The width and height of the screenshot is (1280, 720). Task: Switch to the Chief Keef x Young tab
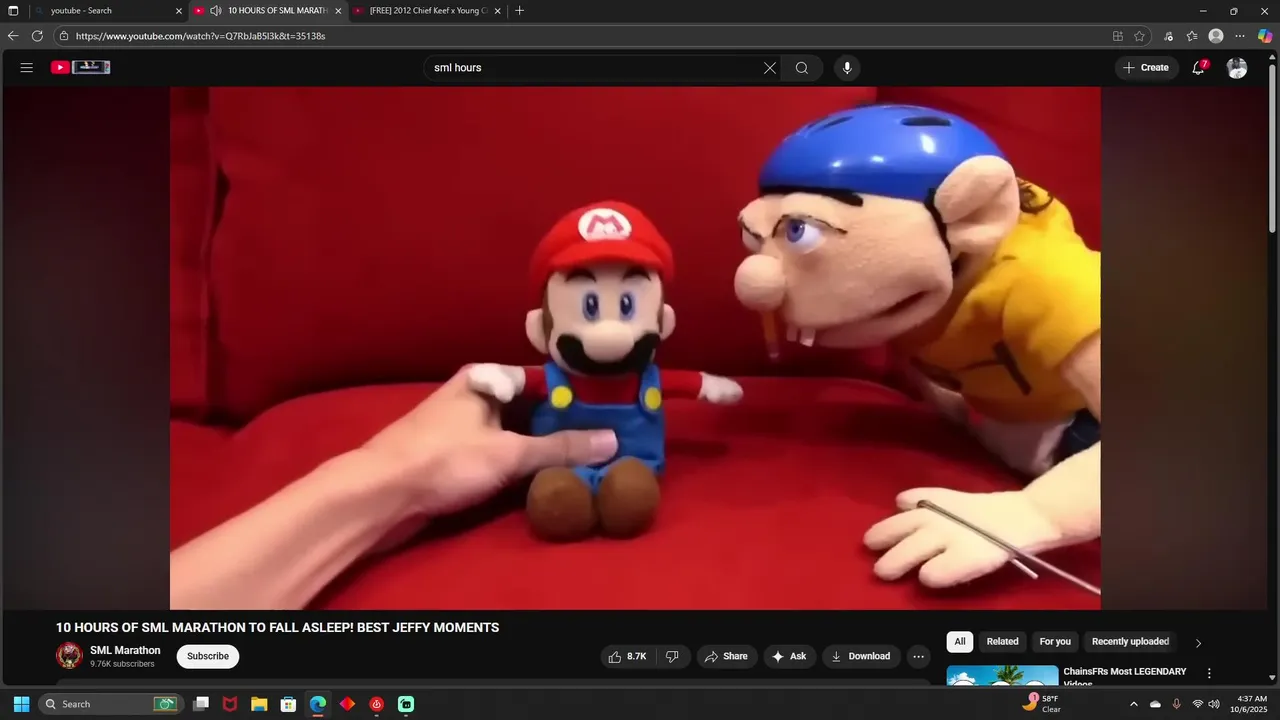[427, 11]
